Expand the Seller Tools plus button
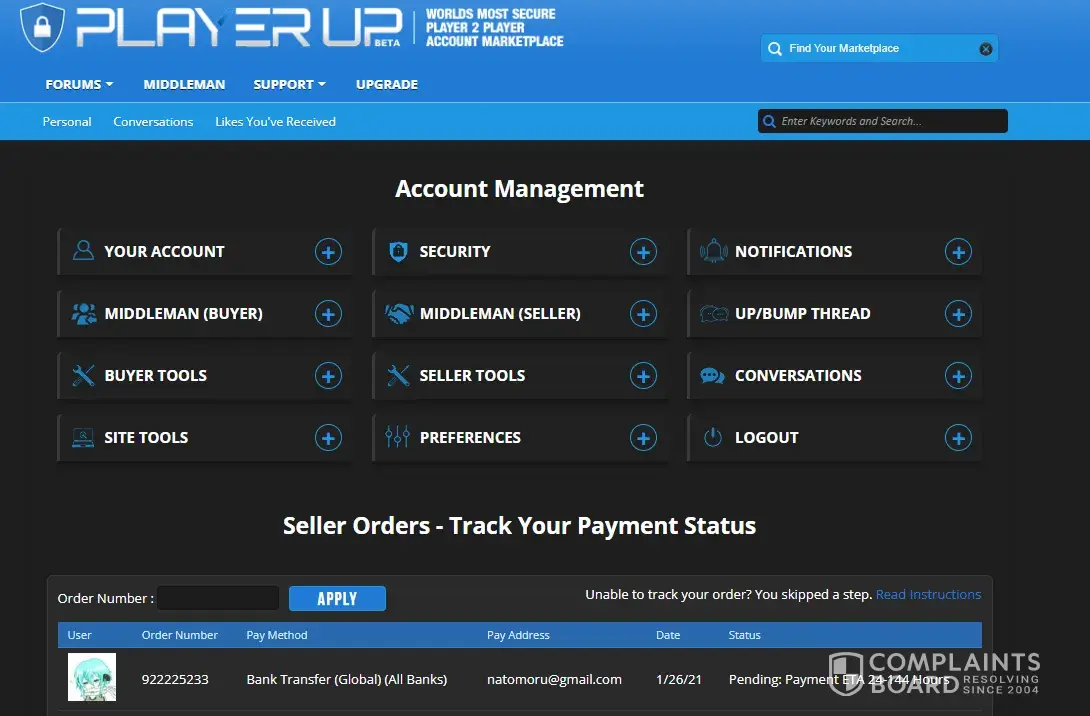The height and width of the screenshot is (716, 1090). [x=643, y=376]
